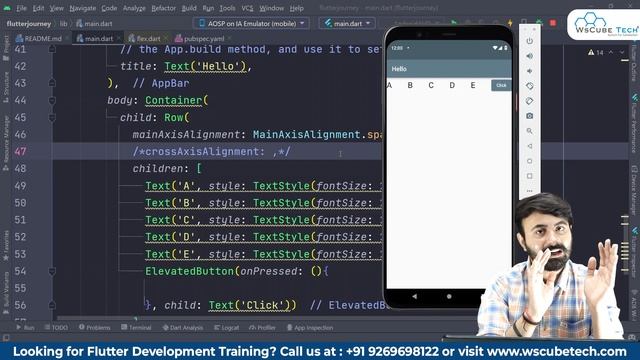Open the Refactor menu

point(163,8)
